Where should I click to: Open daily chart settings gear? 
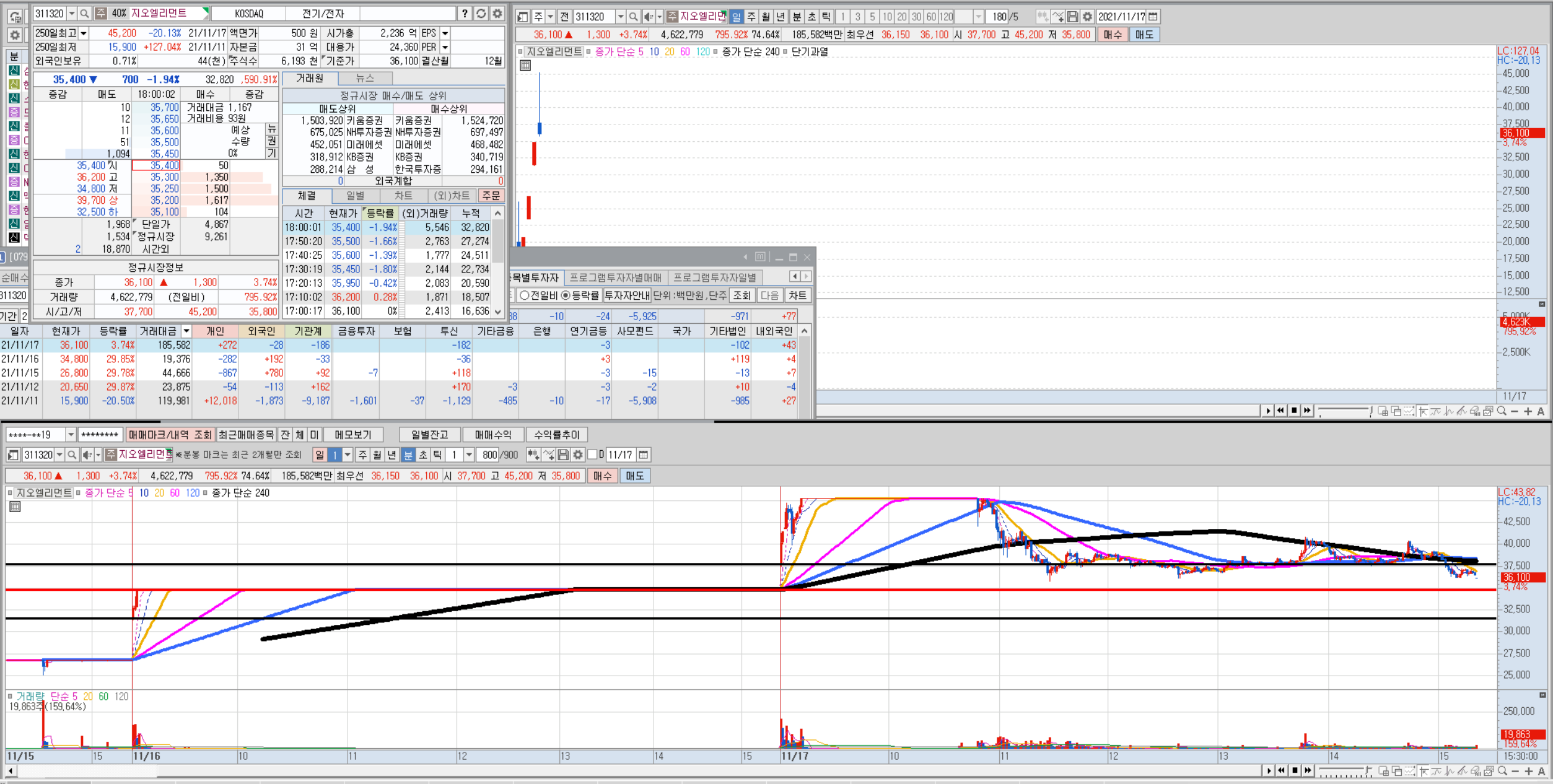click(x=1087, y=17)
